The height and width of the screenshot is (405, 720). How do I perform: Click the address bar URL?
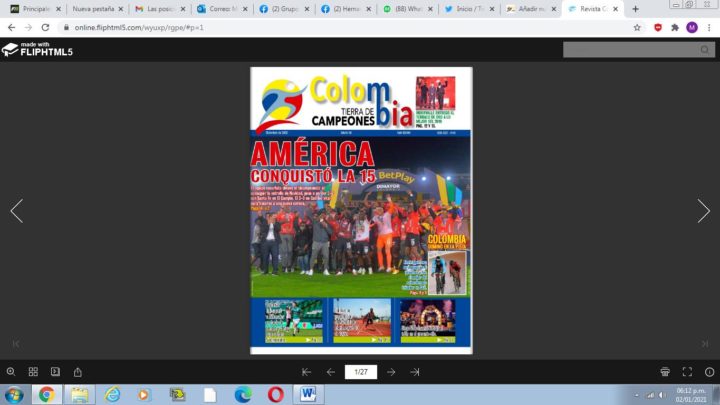(x=139, y=28)
